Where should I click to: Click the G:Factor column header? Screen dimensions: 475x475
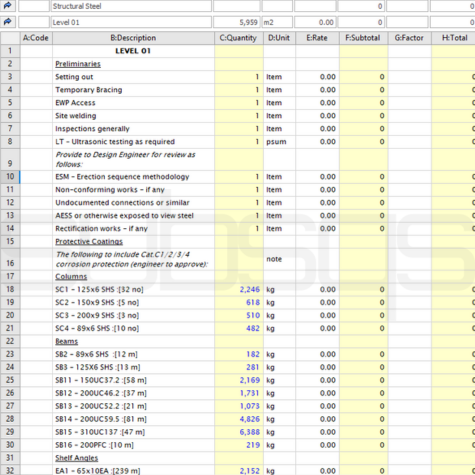(x=409, y=38)
